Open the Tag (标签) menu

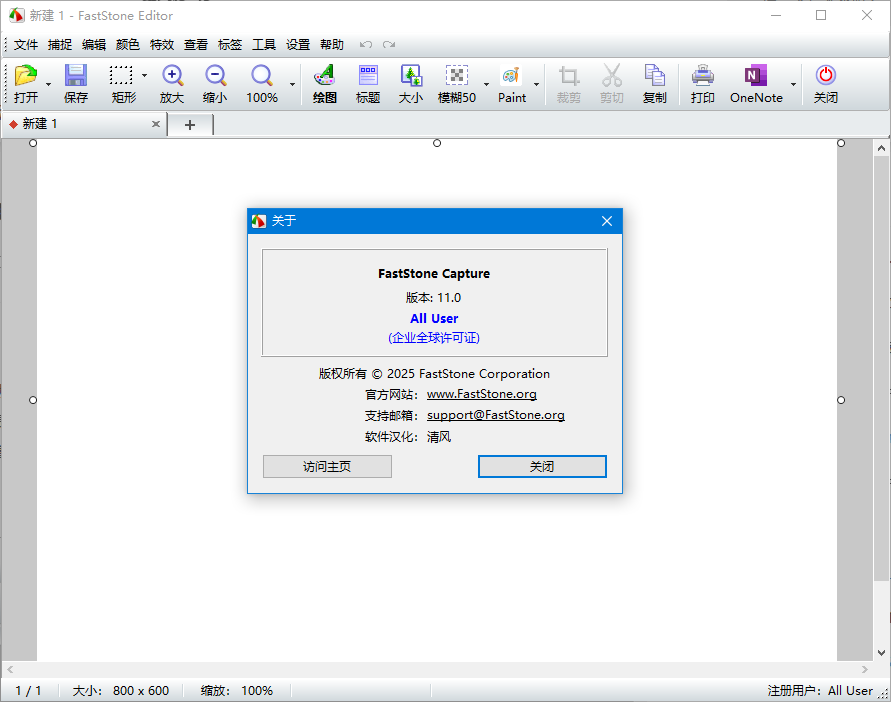click(x=230, y=44)
